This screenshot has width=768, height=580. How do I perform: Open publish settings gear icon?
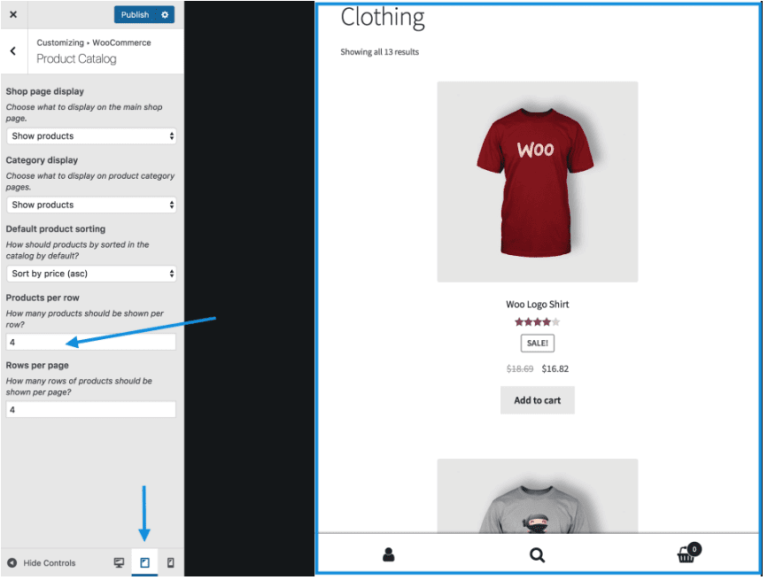(x=165, y=15)
